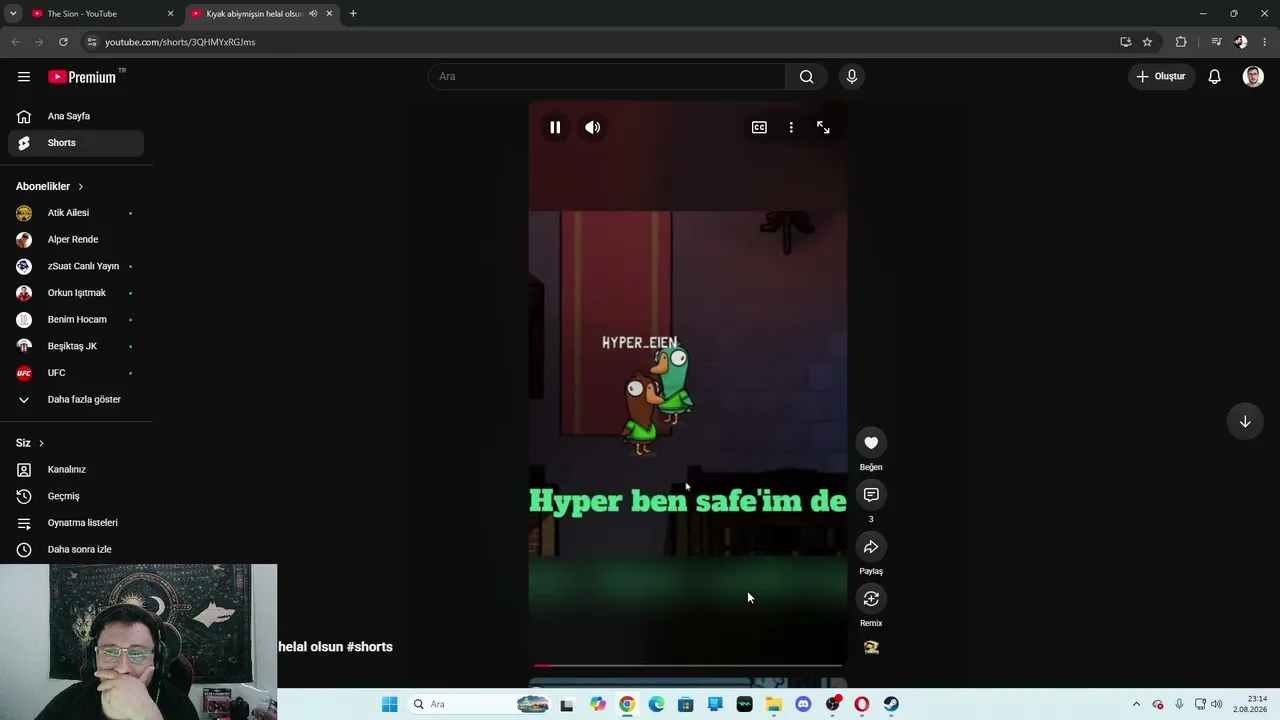Open YouTube notifications bell
Viewport: 1280px width, 720px height.
pyautogui.click(x=1215, y=76)
